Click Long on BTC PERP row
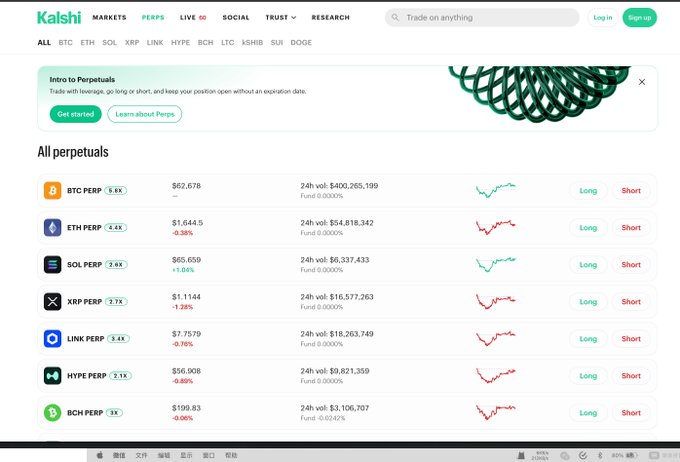This screenshot has width=680, height=462. (588, 191)
